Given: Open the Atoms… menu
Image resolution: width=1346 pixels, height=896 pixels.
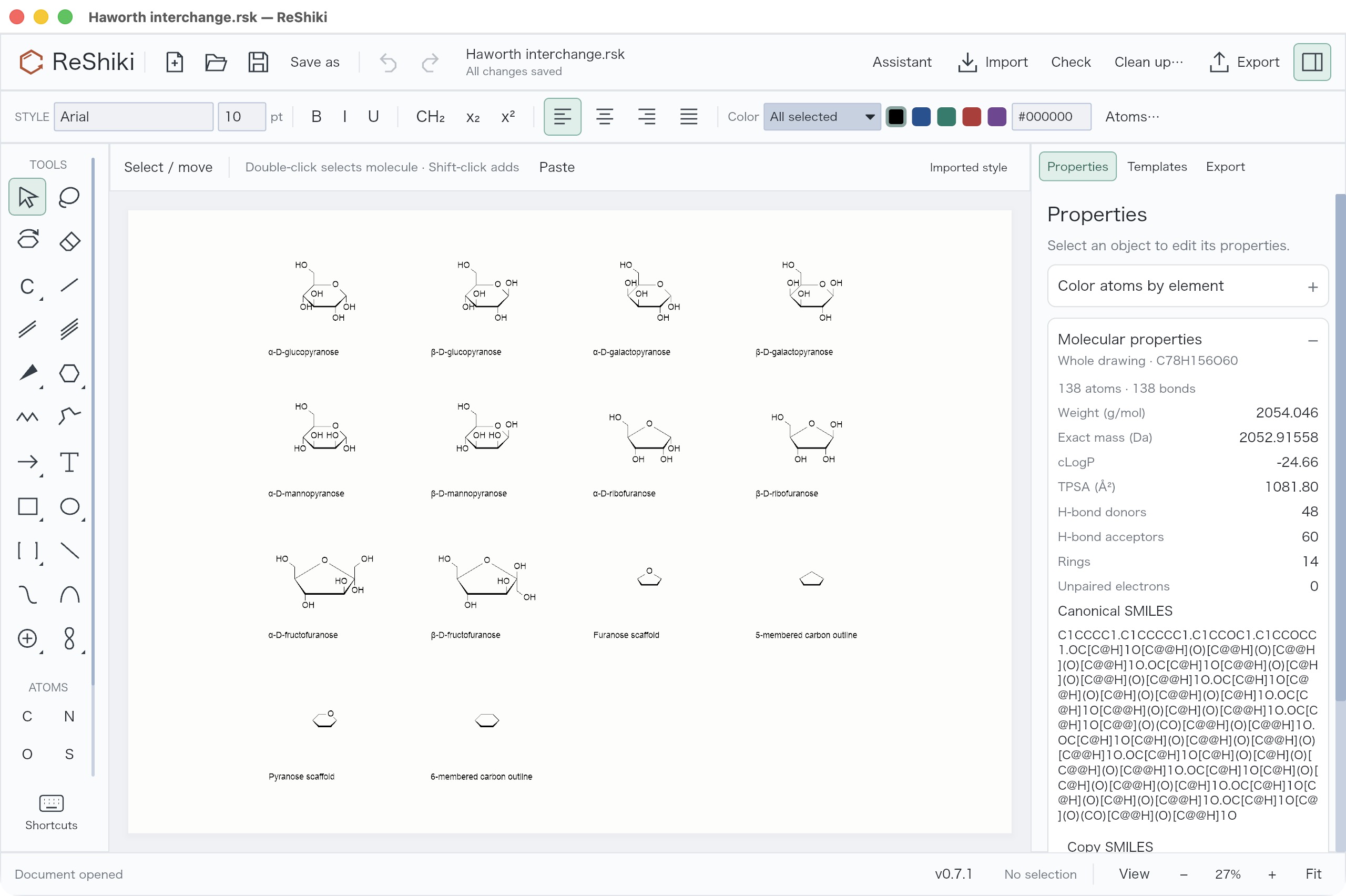Looking at the screenshot, I should tap(1133, 117).
